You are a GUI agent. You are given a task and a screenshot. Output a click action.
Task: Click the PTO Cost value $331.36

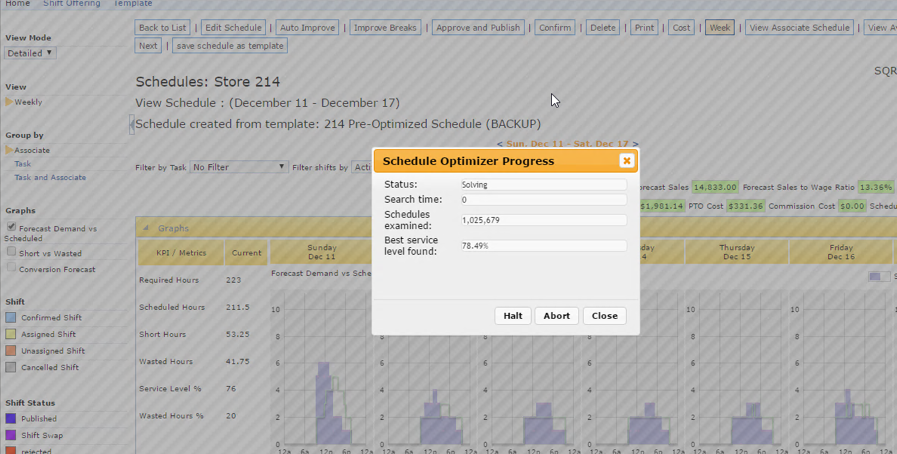[746, 206]
